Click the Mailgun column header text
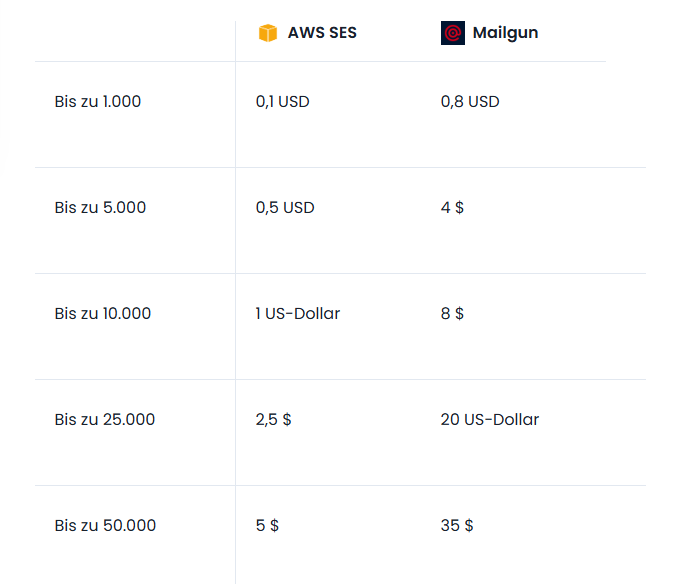This screenshot has height=584, width=674. pos(505,33)
